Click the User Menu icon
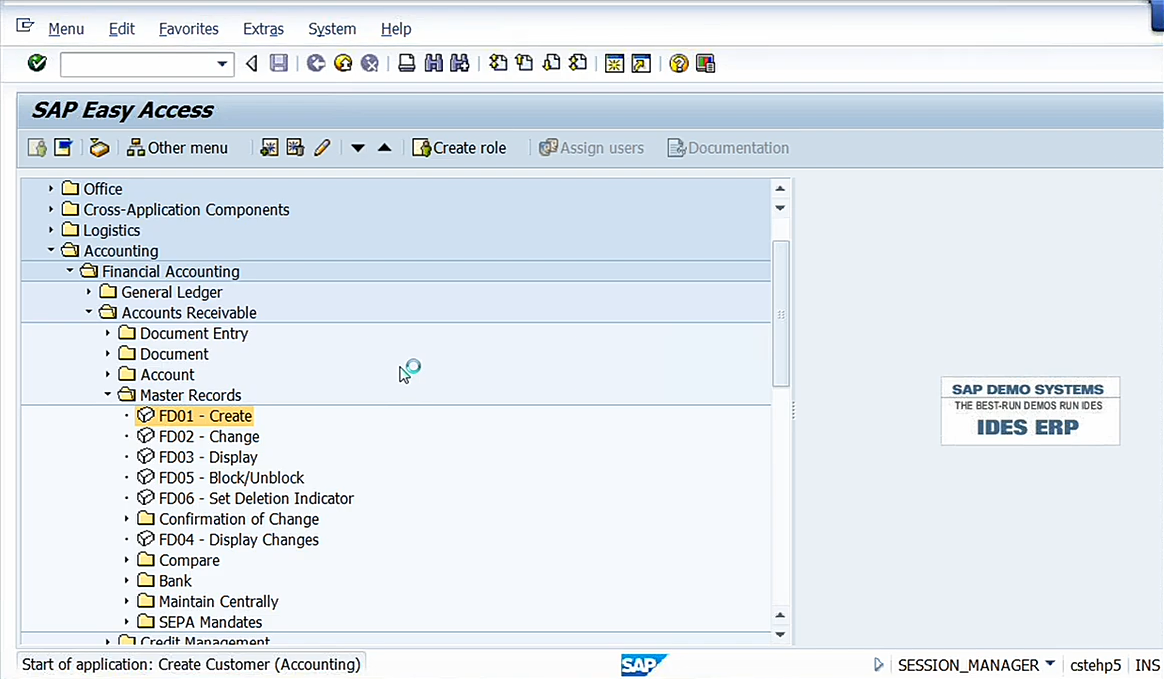The width and height of the screenshot is (1164, 679). click(x=36, y=148)
